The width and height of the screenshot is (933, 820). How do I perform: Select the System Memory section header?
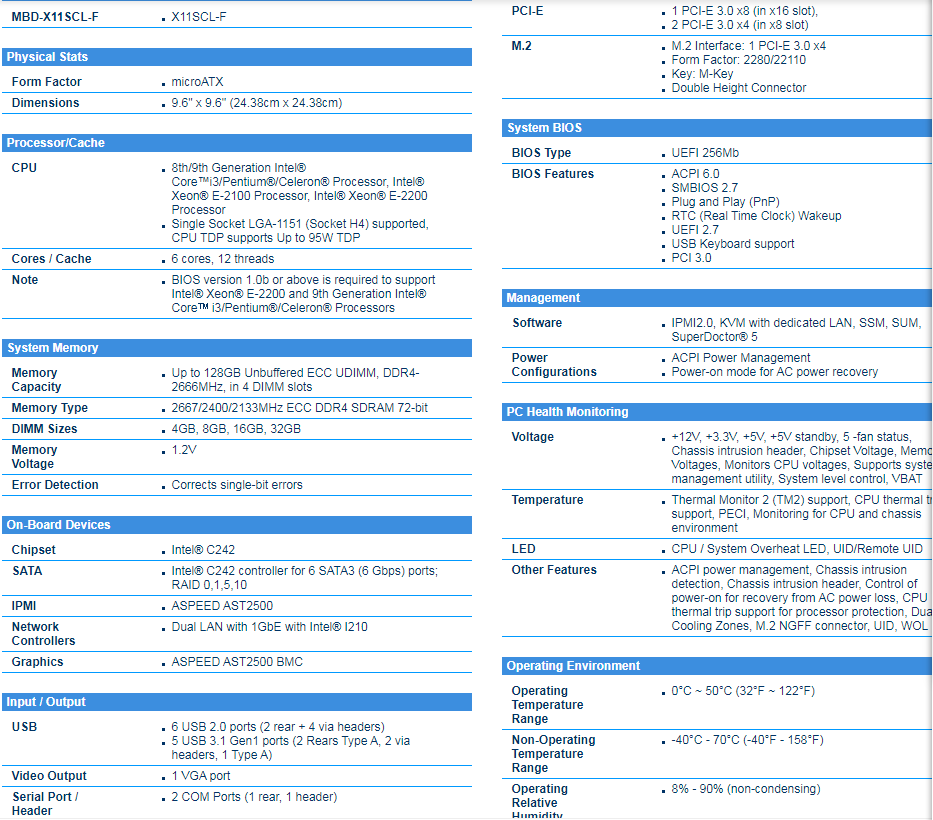pos(53,348)
